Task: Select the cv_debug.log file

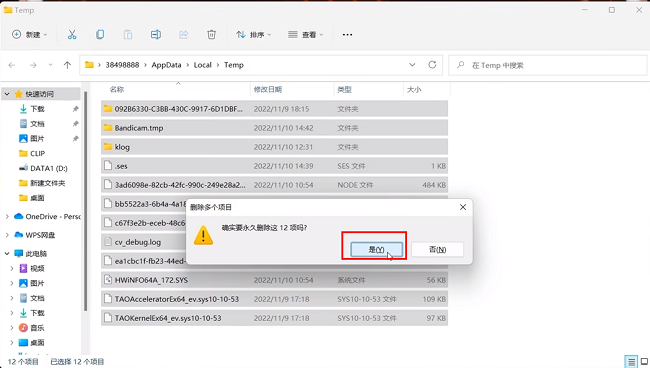Action: point(143,242)
